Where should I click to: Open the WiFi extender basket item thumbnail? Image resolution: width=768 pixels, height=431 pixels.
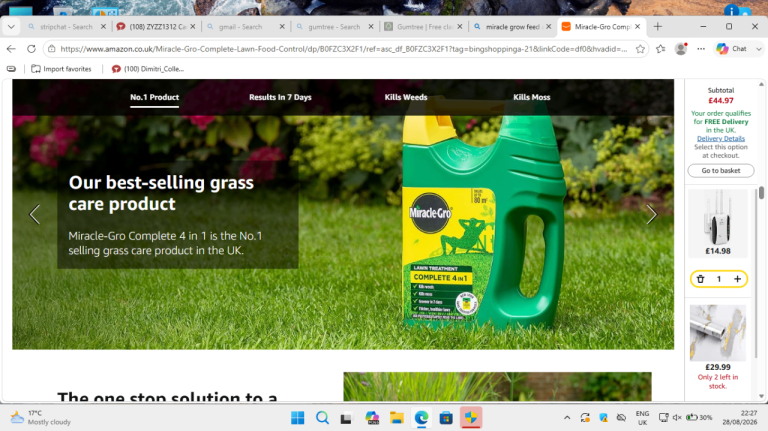click(x=718, y=217)
